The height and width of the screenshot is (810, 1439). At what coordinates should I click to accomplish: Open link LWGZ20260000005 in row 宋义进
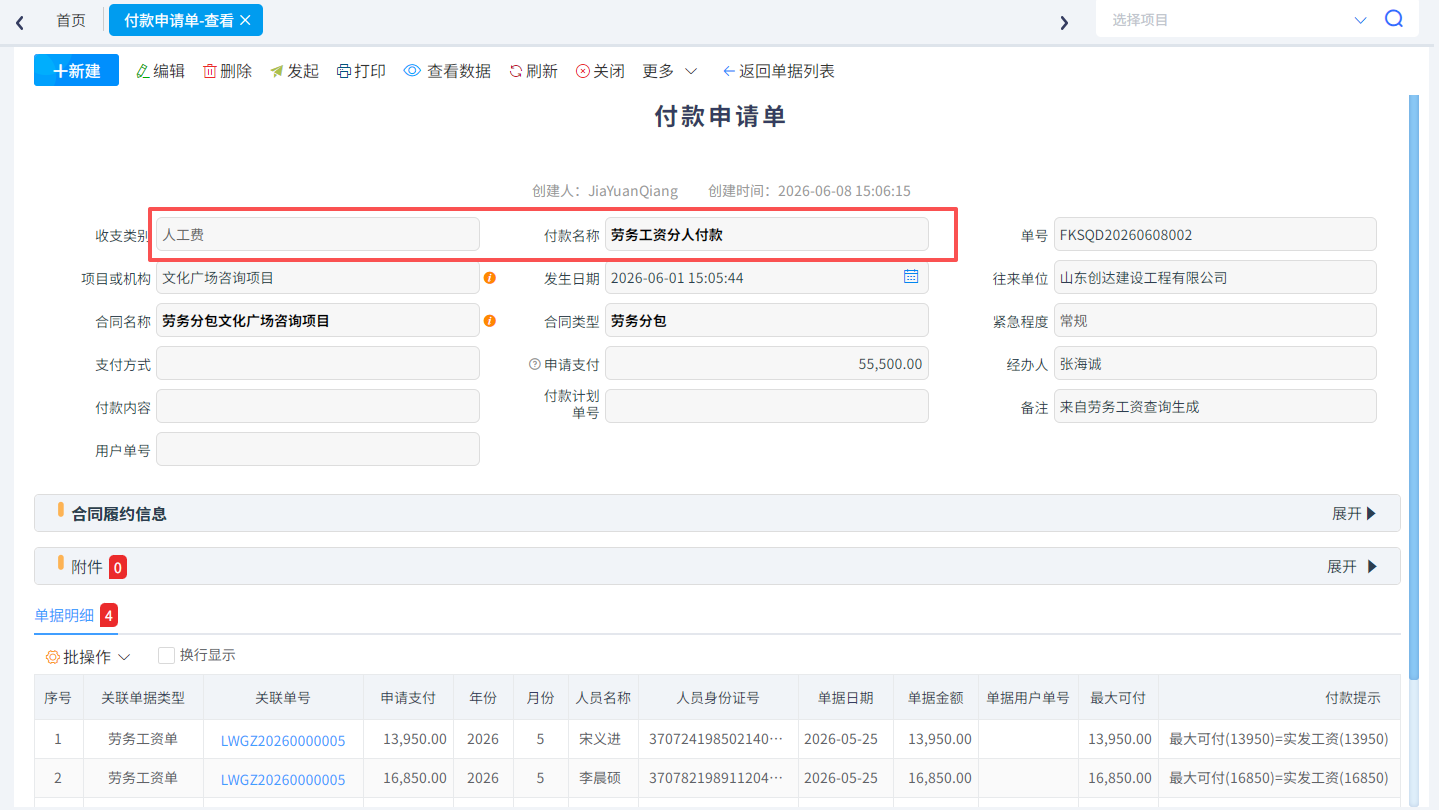[283, 740]
